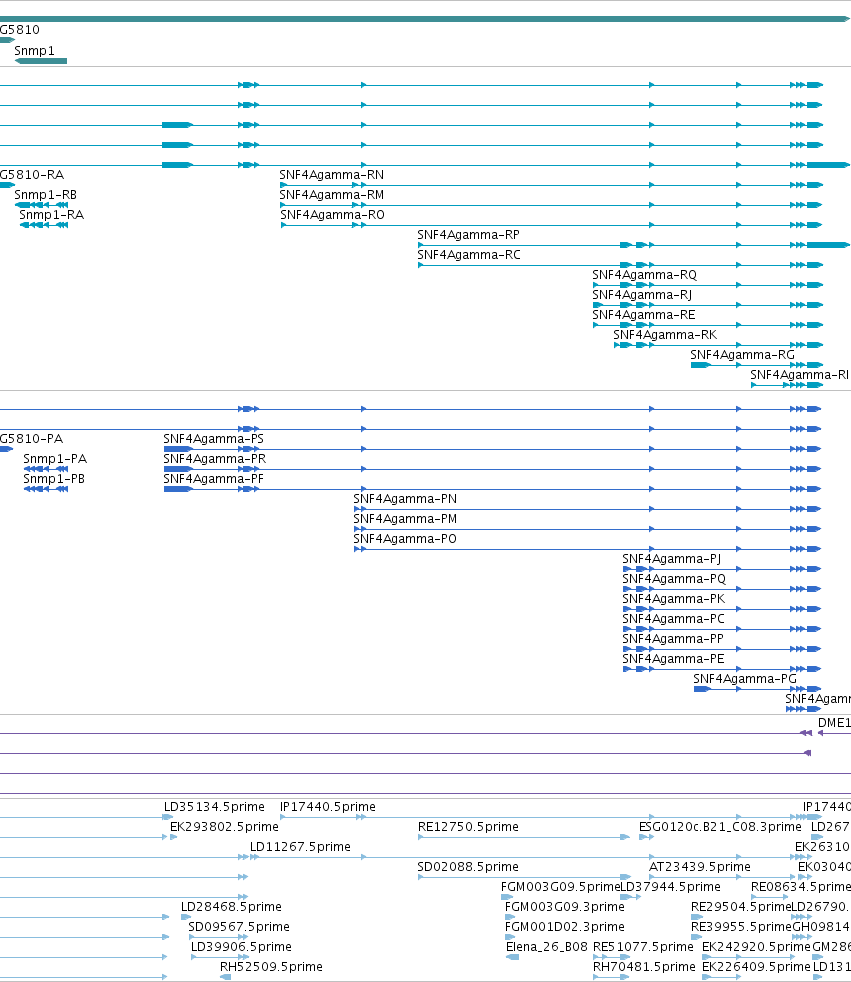Select the Snmp1 gene label
The height and width of the screenshot is (982, 851).
click(x=34, y=51)
